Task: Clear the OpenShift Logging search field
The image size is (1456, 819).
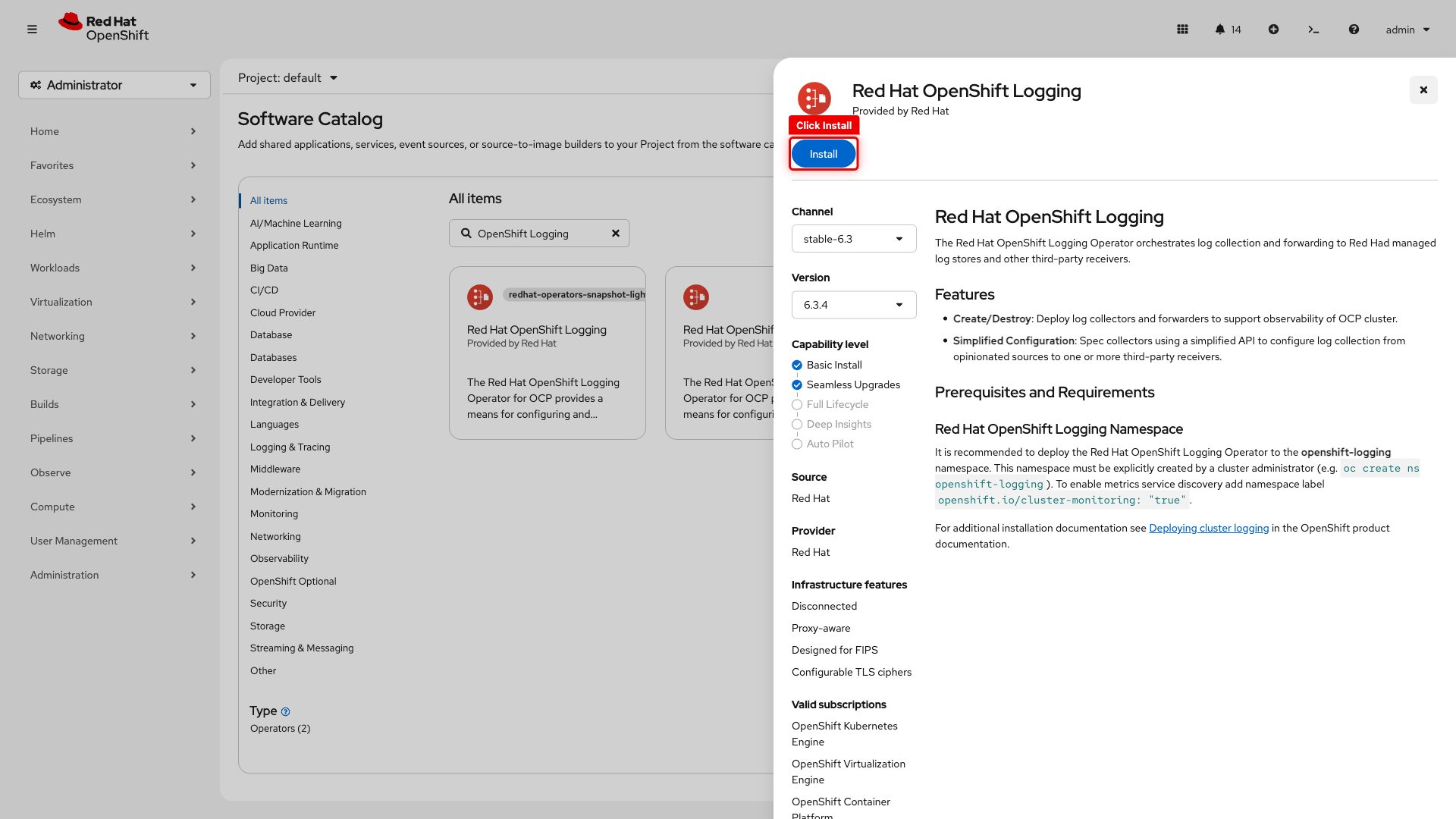Action: [615, 233]
